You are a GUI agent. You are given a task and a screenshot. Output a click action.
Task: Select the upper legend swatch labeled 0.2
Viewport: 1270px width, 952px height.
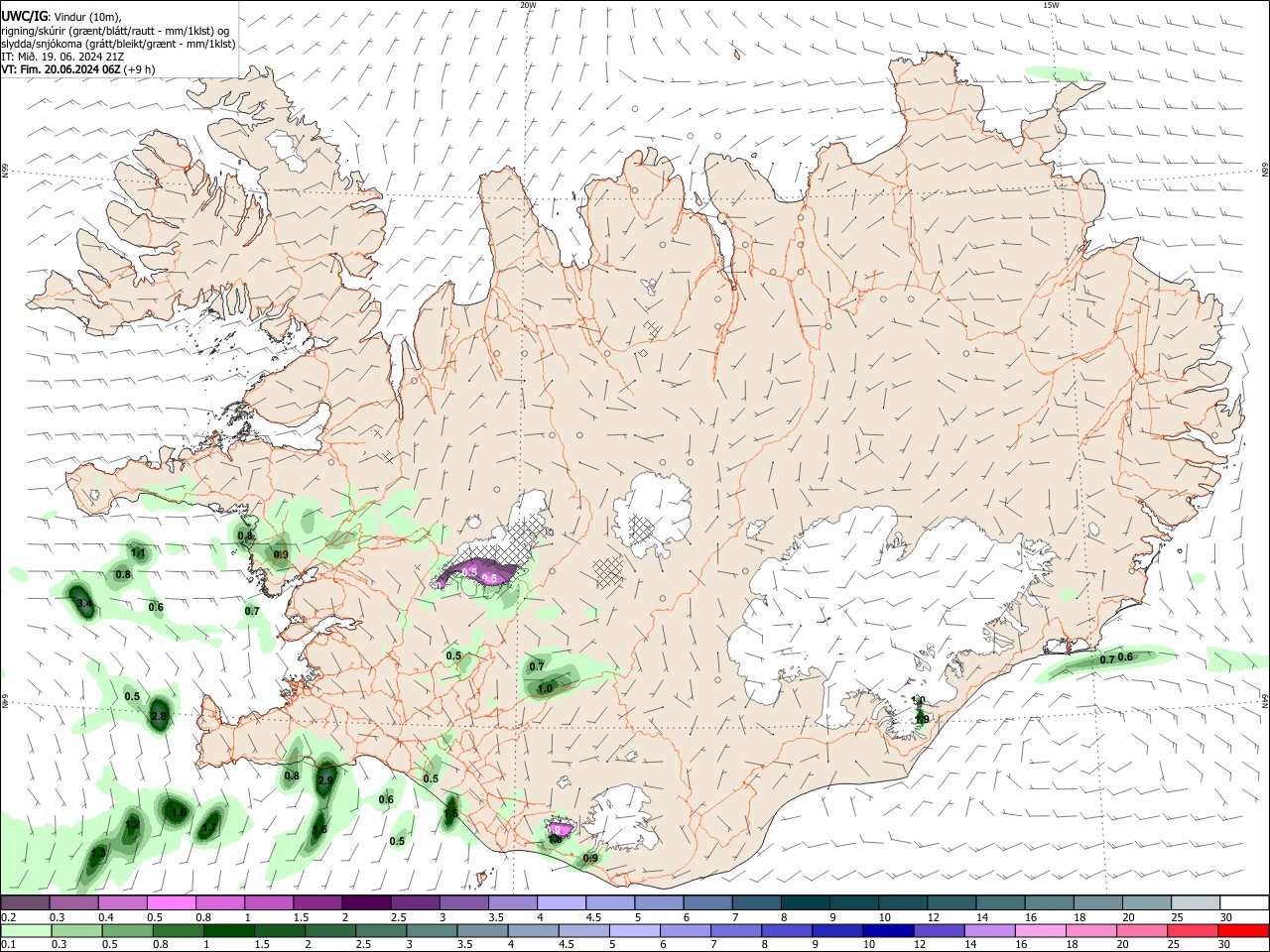(25, 902)
